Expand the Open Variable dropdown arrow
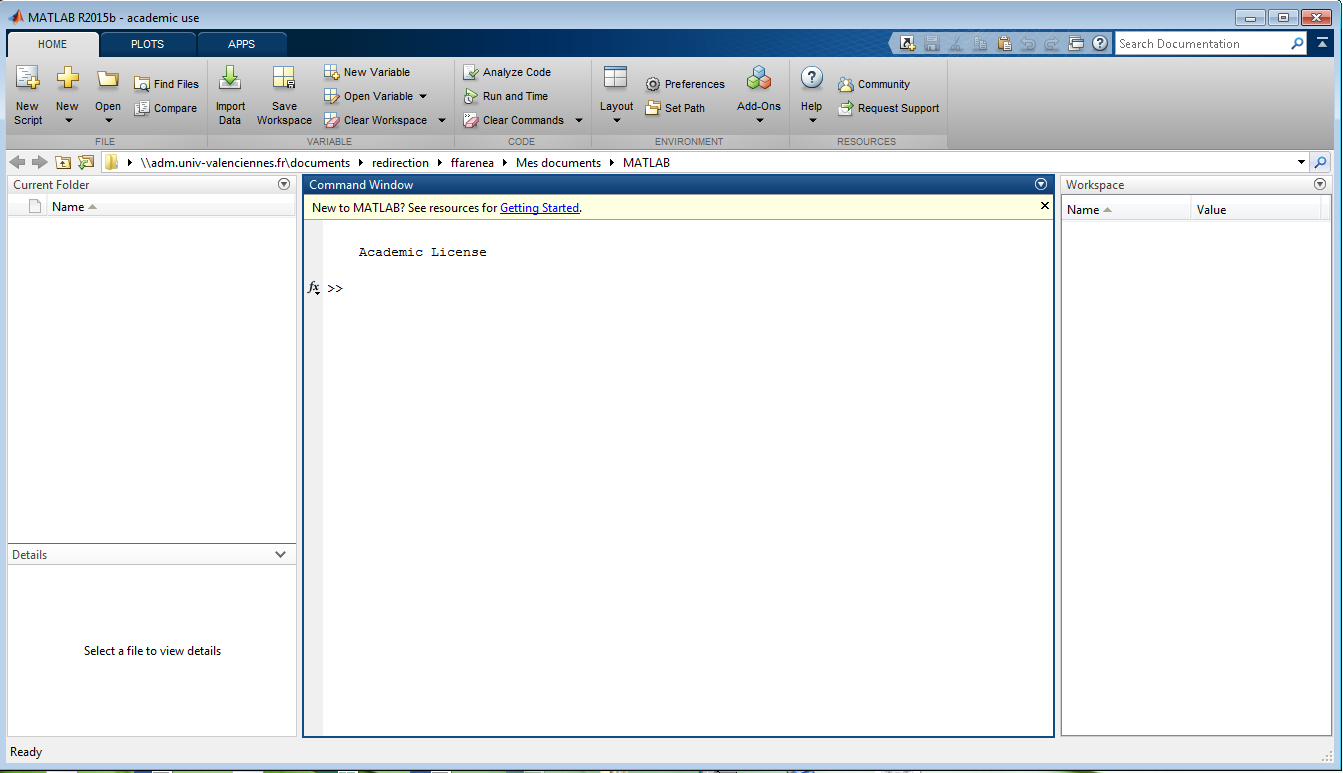The image size is (1343, 773). coord(423,96)
